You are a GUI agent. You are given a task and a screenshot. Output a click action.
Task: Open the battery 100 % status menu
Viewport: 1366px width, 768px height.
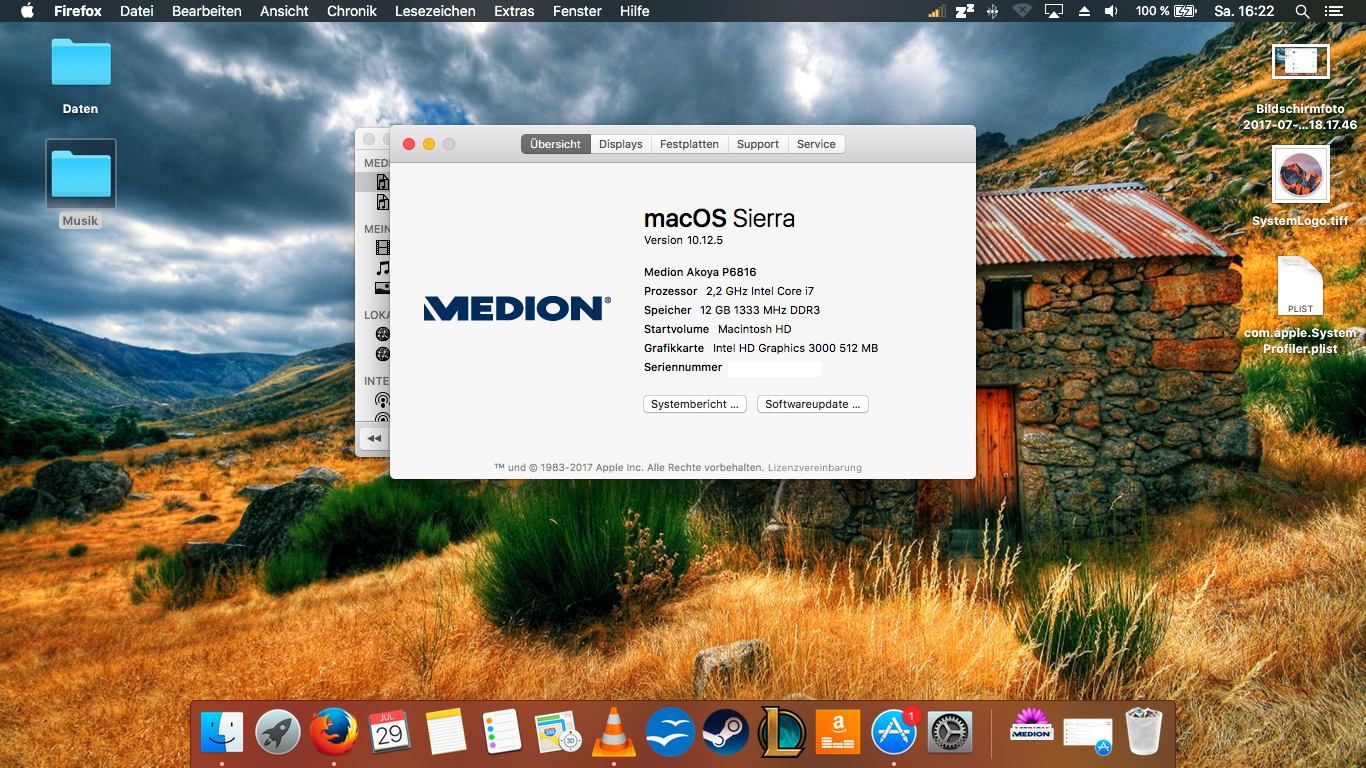coord(1165,11)
